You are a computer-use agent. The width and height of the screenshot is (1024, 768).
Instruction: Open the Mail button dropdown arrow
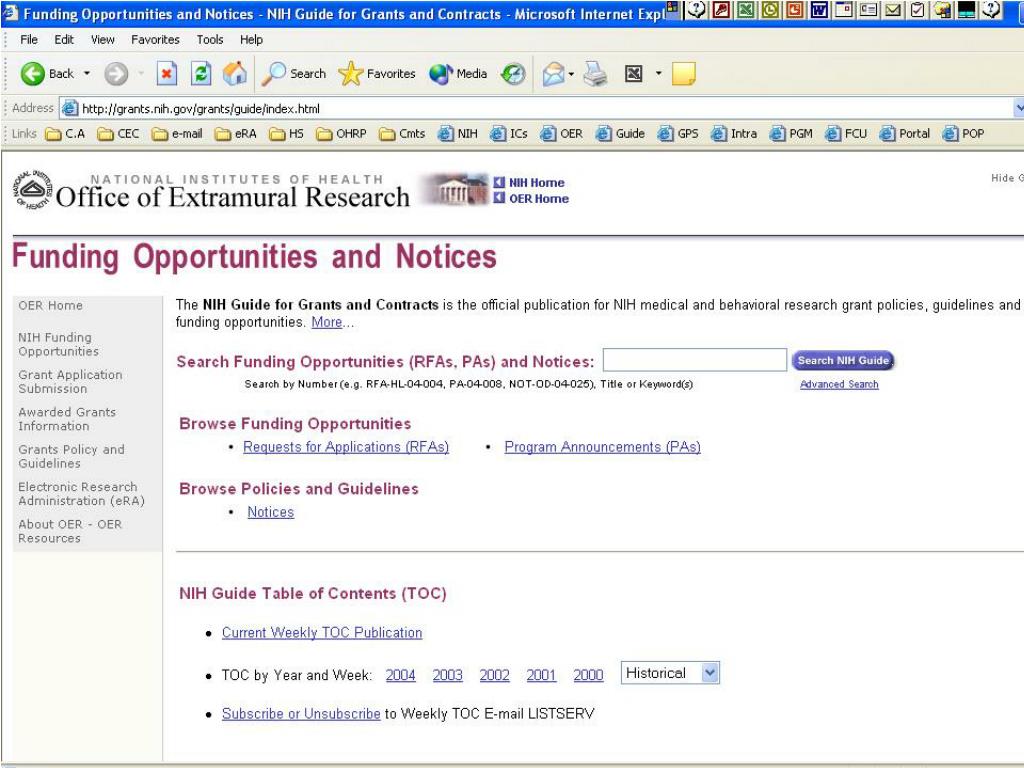[x=571, y=74]
